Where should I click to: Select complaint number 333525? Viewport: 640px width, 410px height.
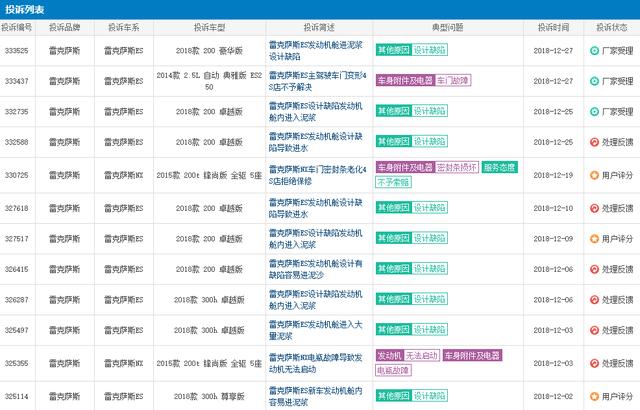17,51
